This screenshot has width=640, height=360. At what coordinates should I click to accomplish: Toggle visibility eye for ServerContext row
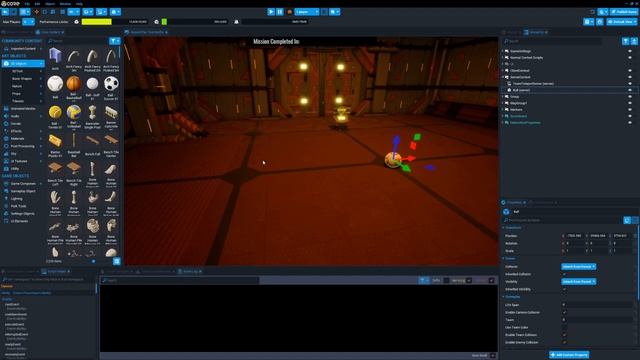point(630,77)
